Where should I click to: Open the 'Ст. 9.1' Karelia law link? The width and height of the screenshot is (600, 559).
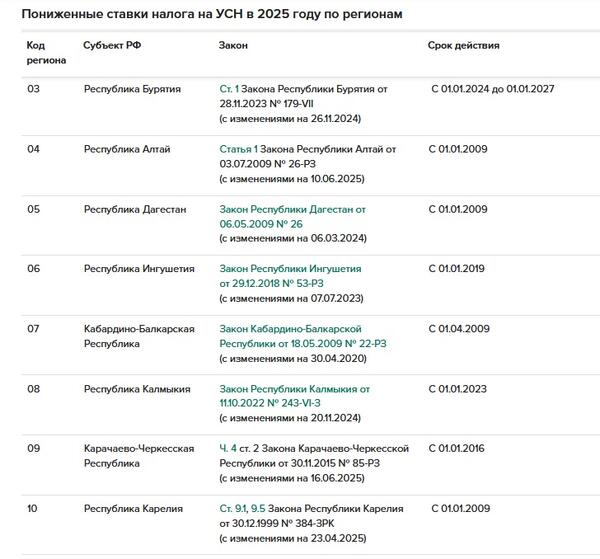[x=235, y=508]
